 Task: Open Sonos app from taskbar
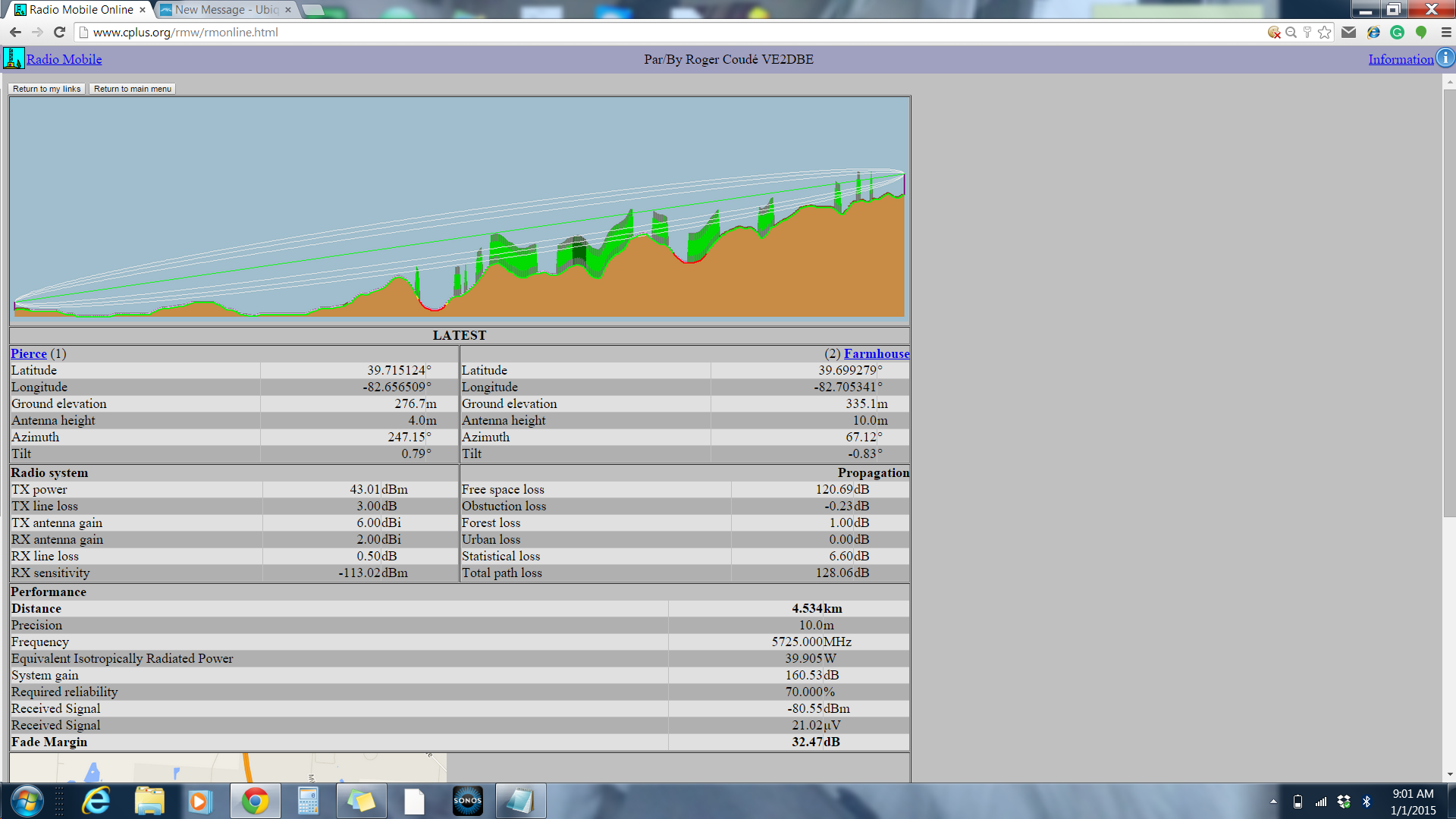[467, 801]
